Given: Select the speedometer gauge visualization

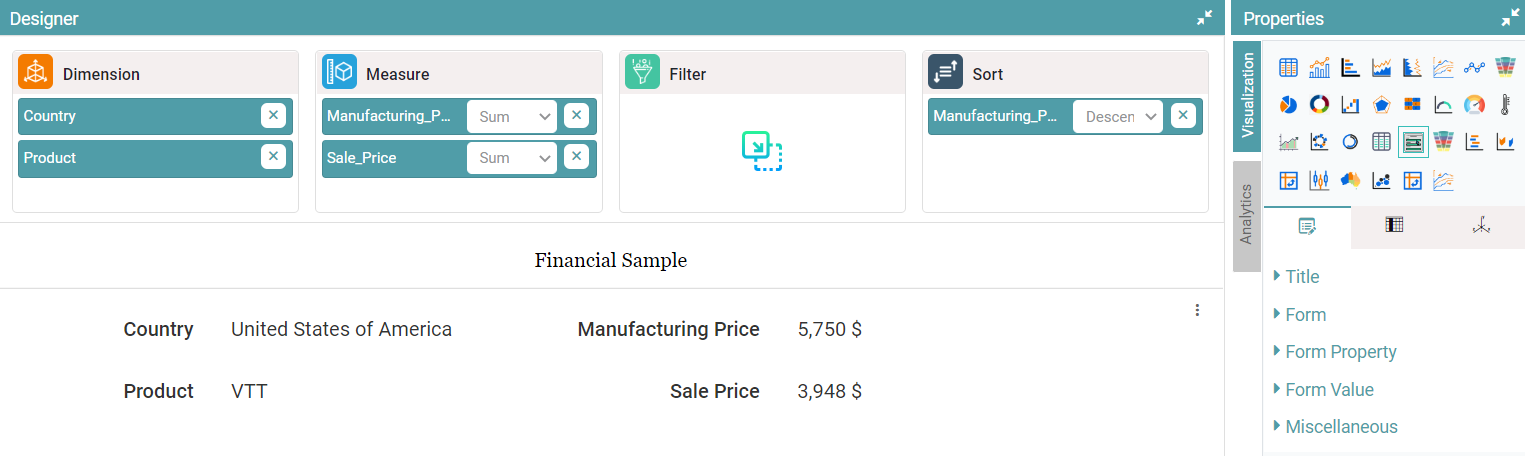Looking at the screenshot, I should click(x=1474, y=105).
